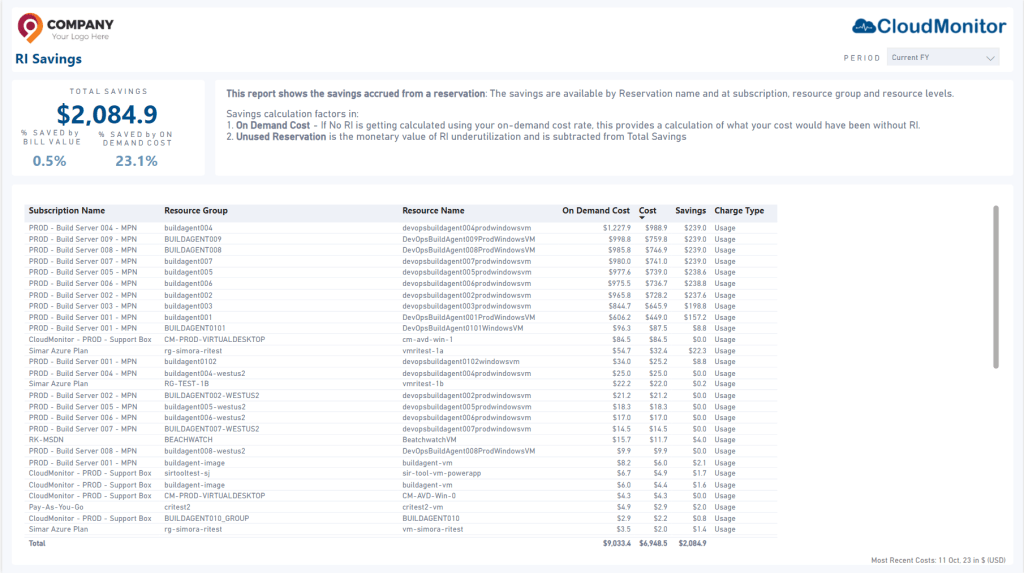Viewport: 1024px width, 573px height.
Task: Click resource group sirtooltest-sj
Action: click(x=187, y=473)
